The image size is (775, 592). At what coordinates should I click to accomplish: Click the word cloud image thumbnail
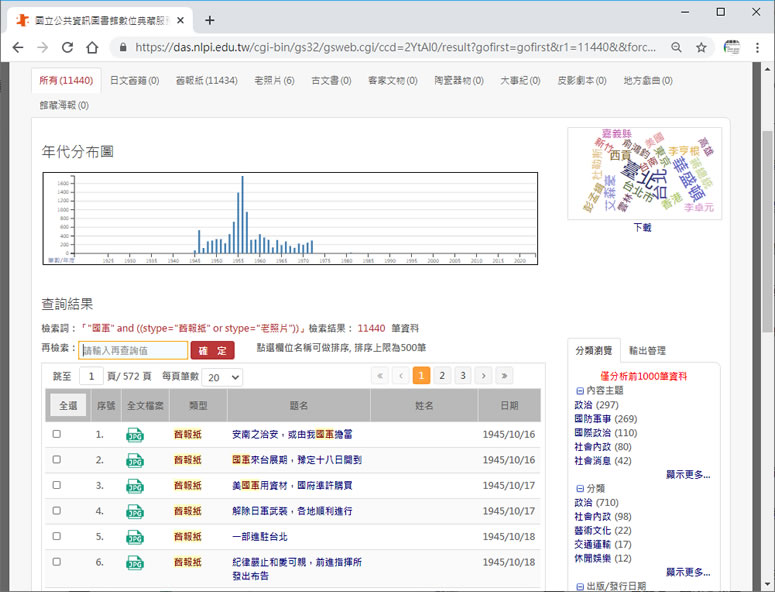coord(645,173)
